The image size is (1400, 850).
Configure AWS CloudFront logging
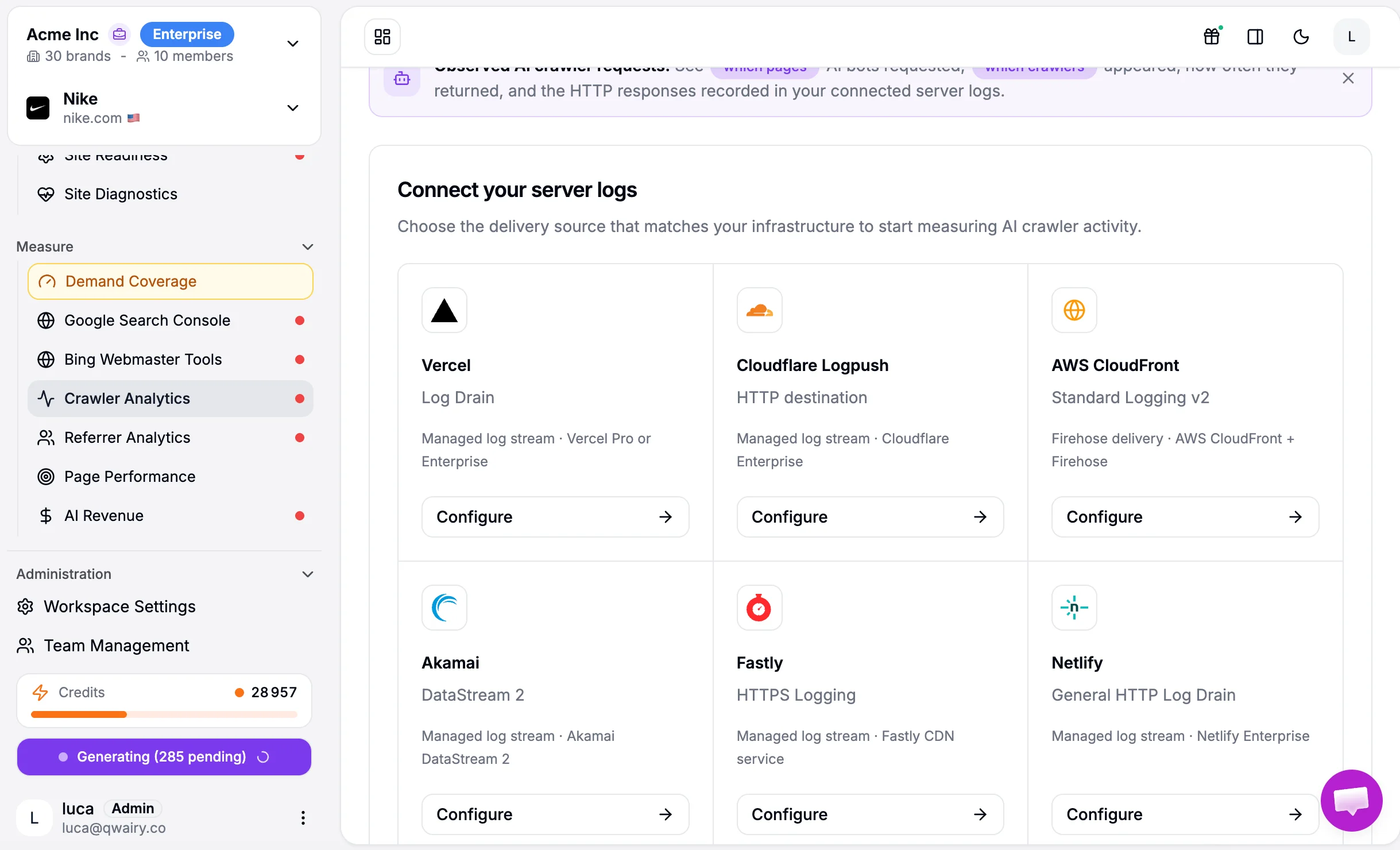1185,517
